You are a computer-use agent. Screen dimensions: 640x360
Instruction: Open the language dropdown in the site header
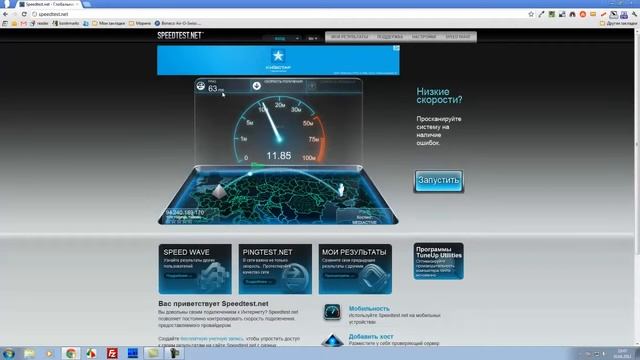pos(313,38)
